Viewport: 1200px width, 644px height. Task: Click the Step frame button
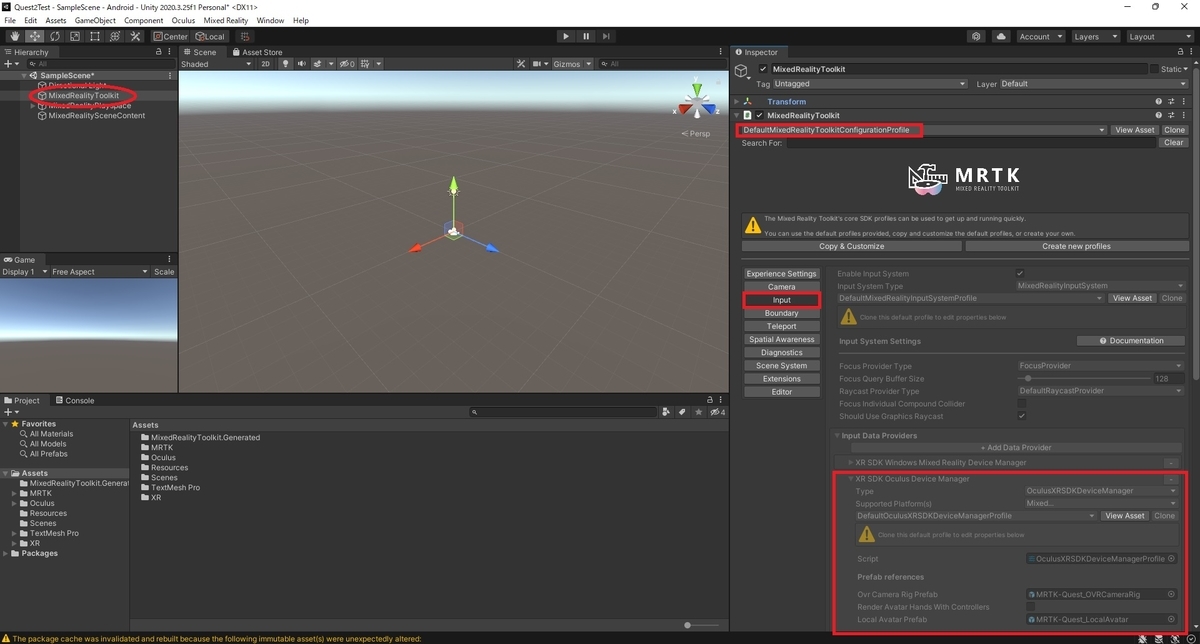click(608, 36)
